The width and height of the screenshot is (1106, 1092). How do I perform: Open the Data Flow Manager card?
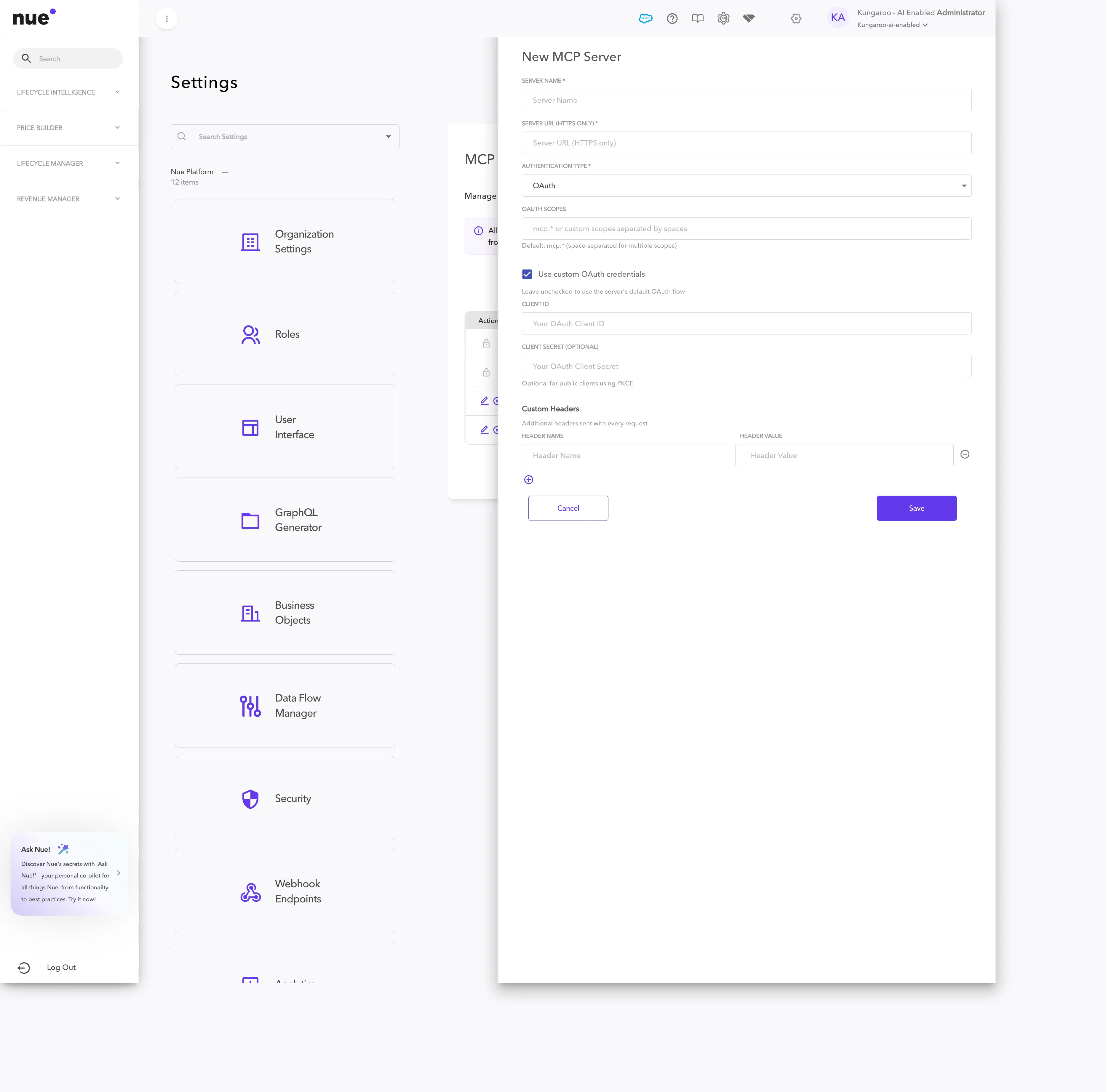[285, 705]
